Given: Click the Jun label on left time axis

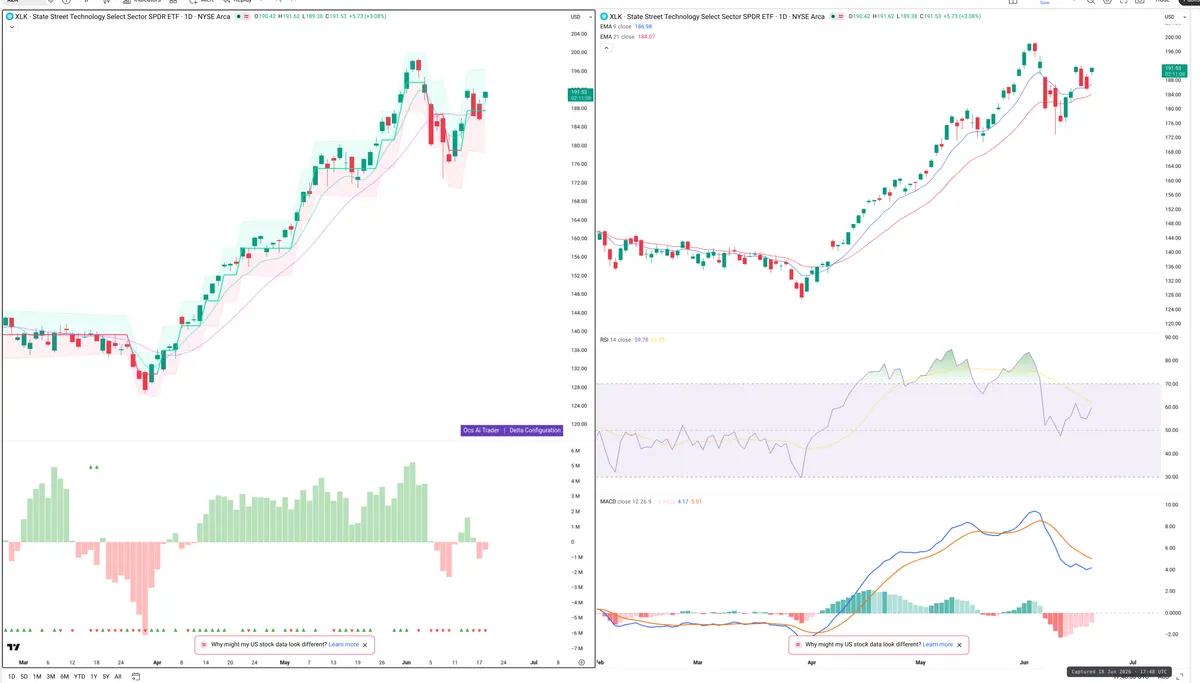Looking at the screenshot, I should 406,662.
